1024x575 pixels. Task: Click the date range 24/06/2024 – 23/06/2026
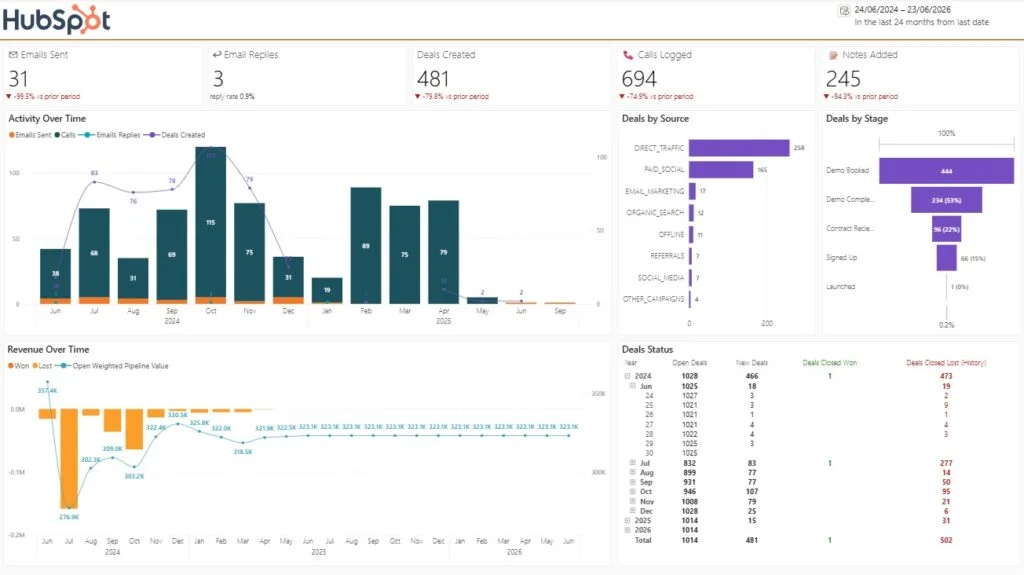[903, 10]
